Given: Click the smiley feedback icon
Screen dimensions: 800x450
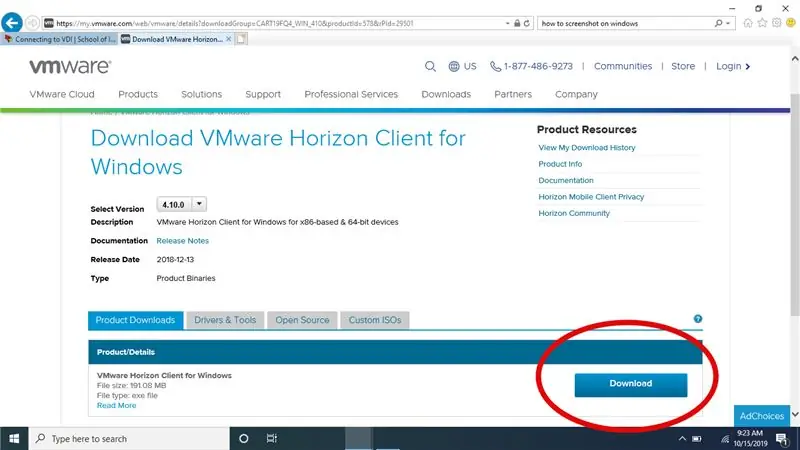Looking at the screenshot, I should point(791,23).
